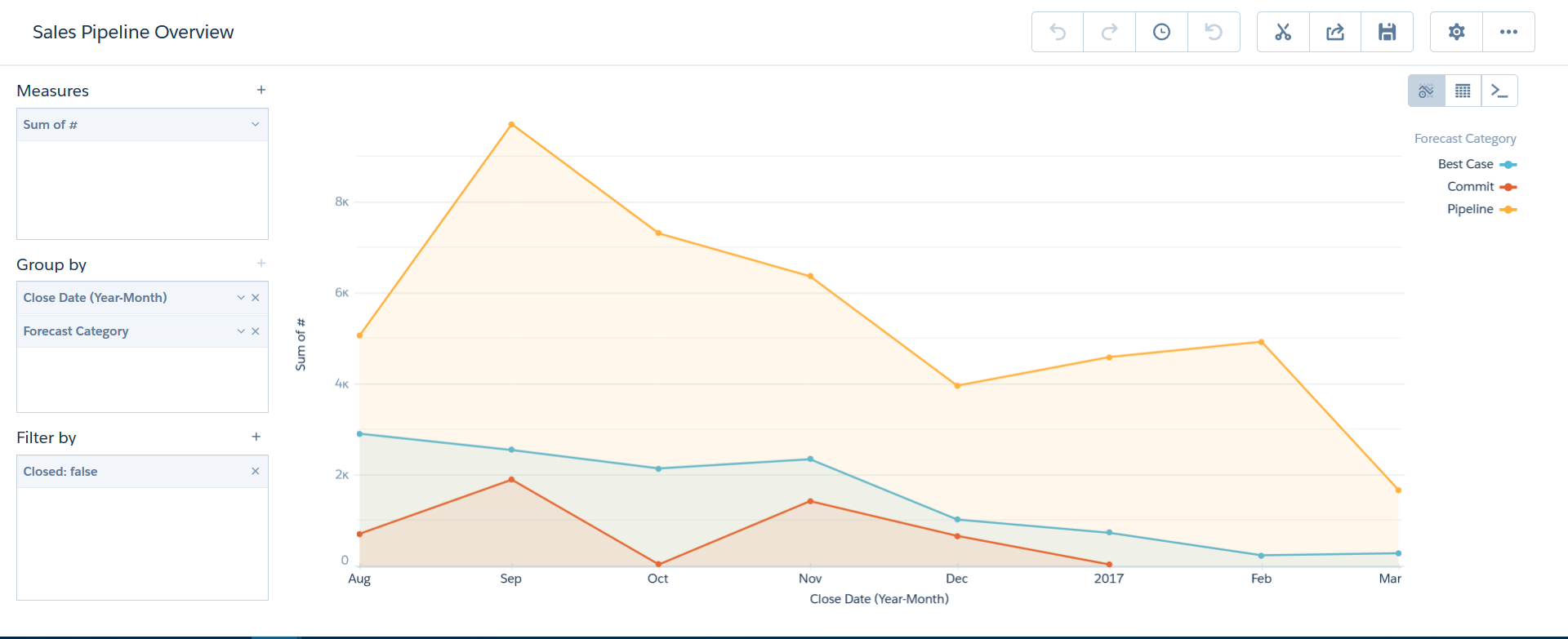Switch to table mode view
Image resolution: width=1568 pixels, height=639 pixels.
[1463, 91]
